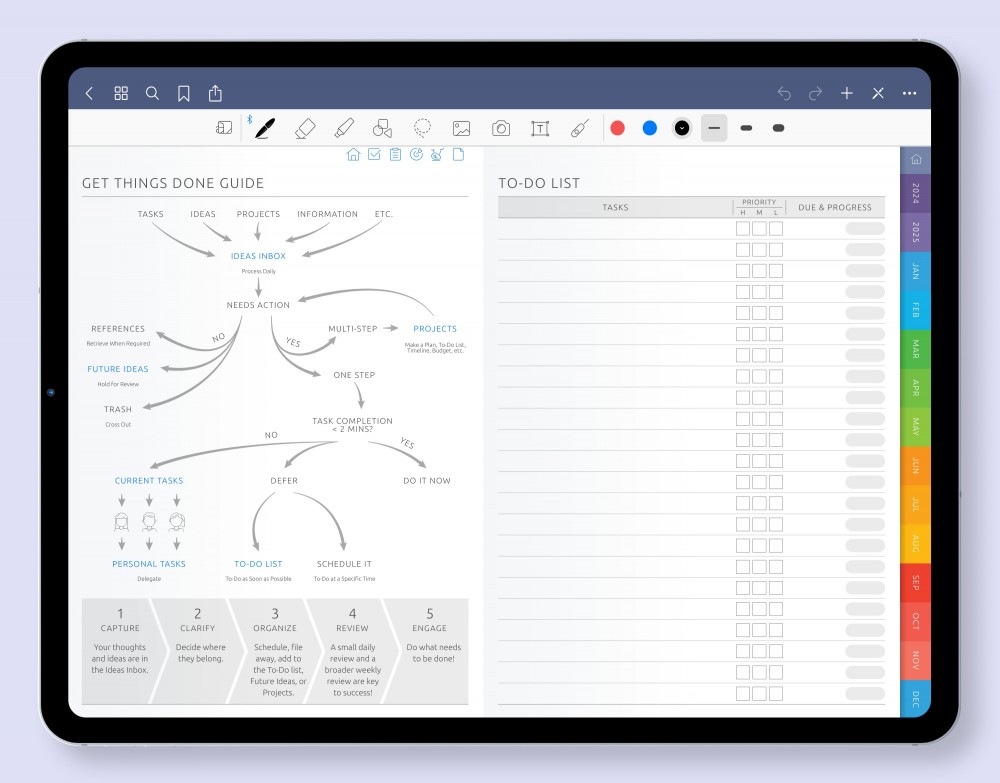Select the Pen tool
Screen dimensions: 1000x783
coord(265,128)
